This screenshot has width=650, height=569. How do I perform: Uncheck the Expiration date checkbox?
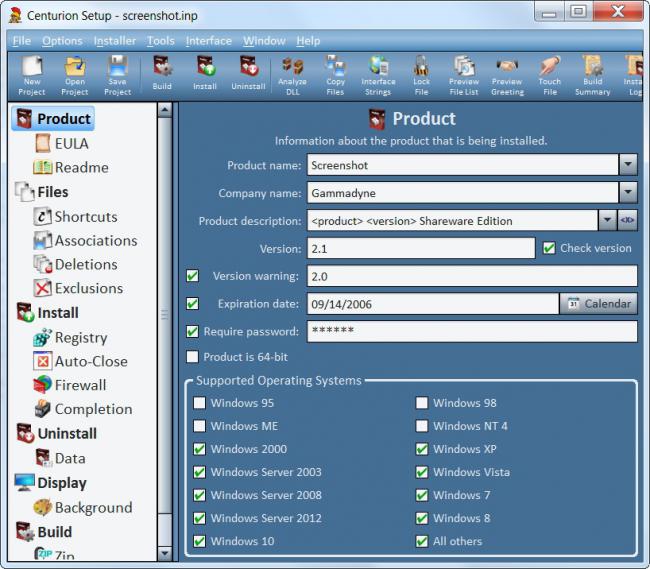(192, 304)
